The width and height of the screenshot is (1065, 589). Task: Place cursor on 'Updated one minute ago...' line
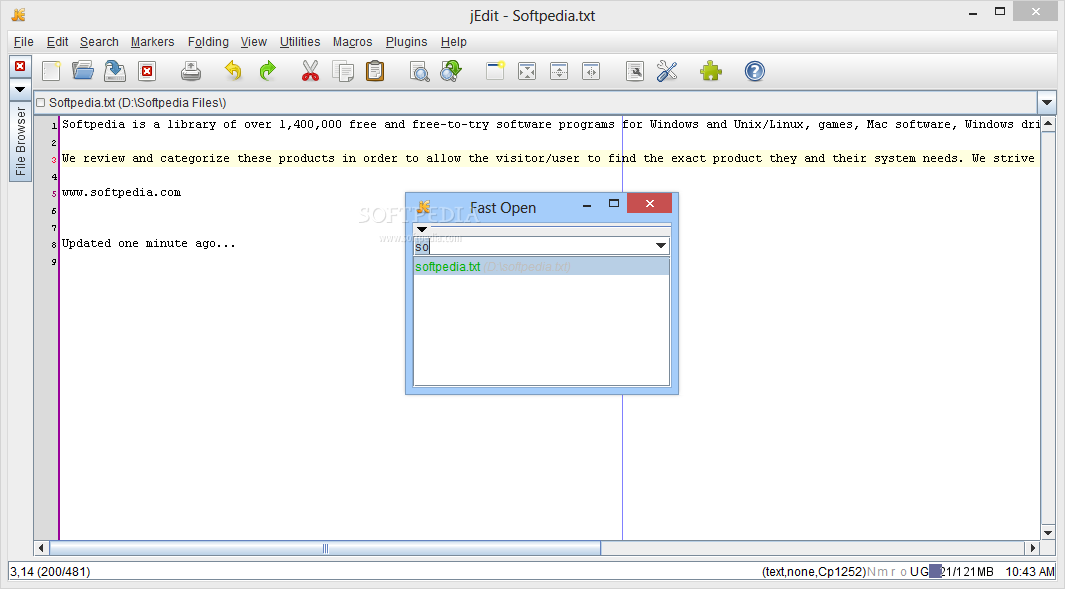(149, 243)
